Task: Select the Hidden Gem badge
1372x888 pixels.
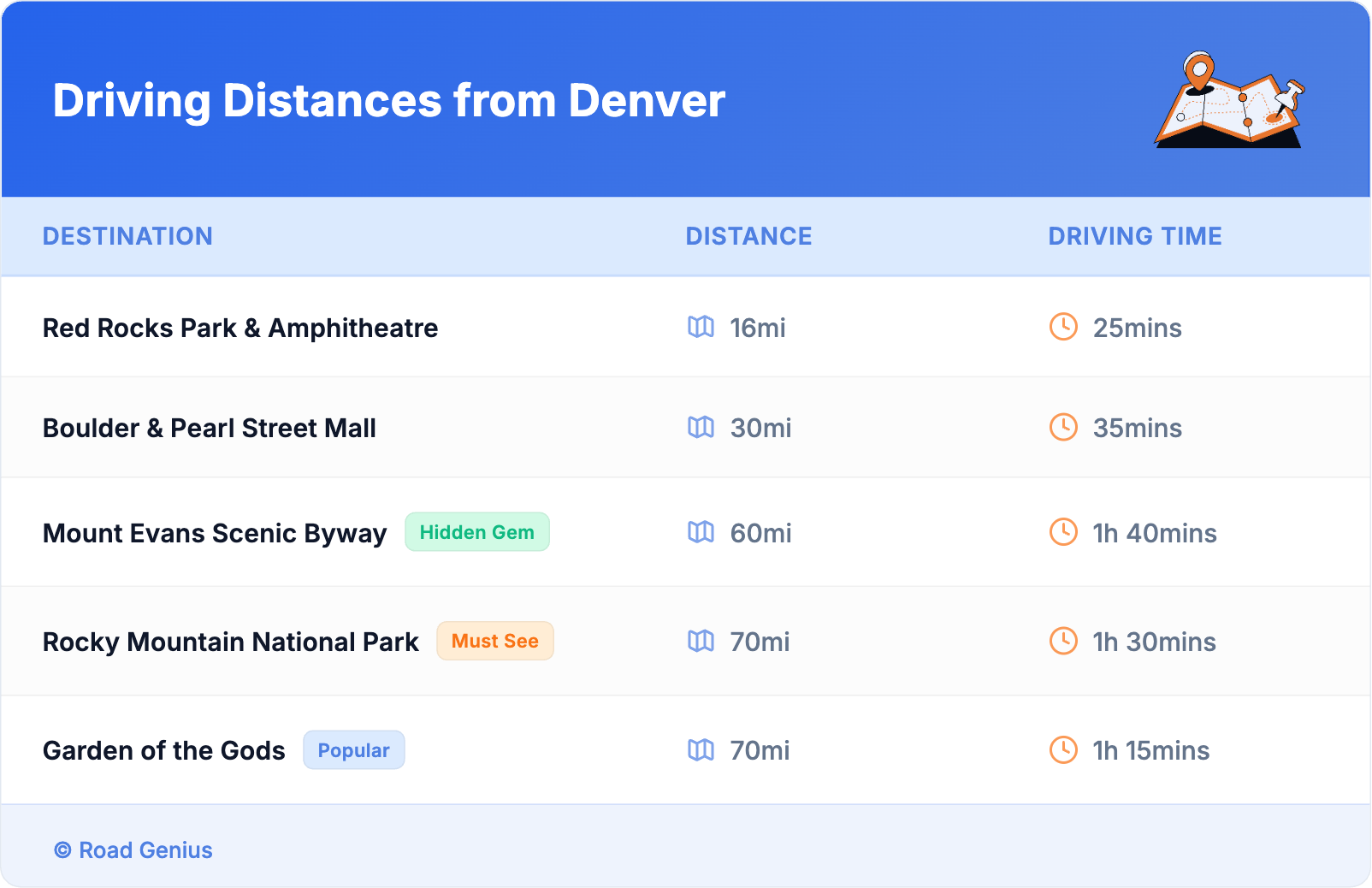Action: pos(476,532)
